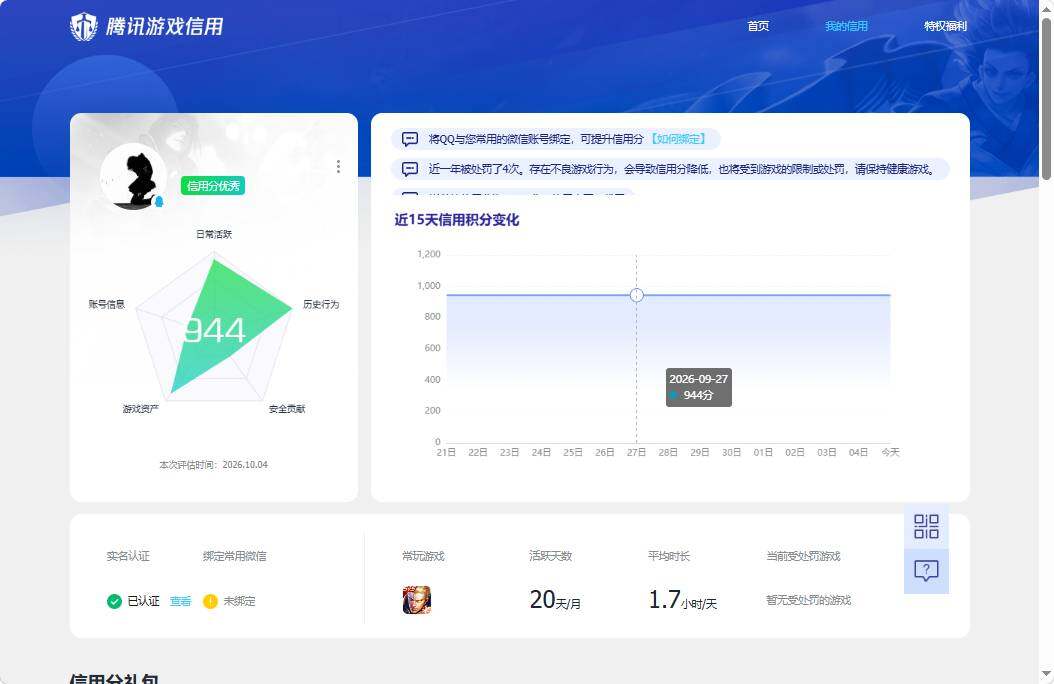Viewport: 1054px width, 684px height.
Task: Go to the 首页 nav tab
Action: coord(758,26)
